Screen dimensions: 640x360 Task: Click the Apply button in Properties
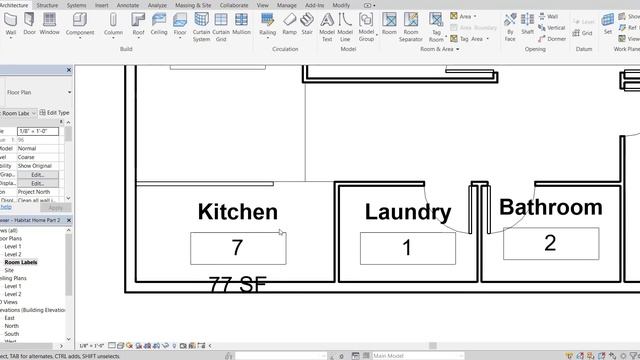tap(55, 208)
